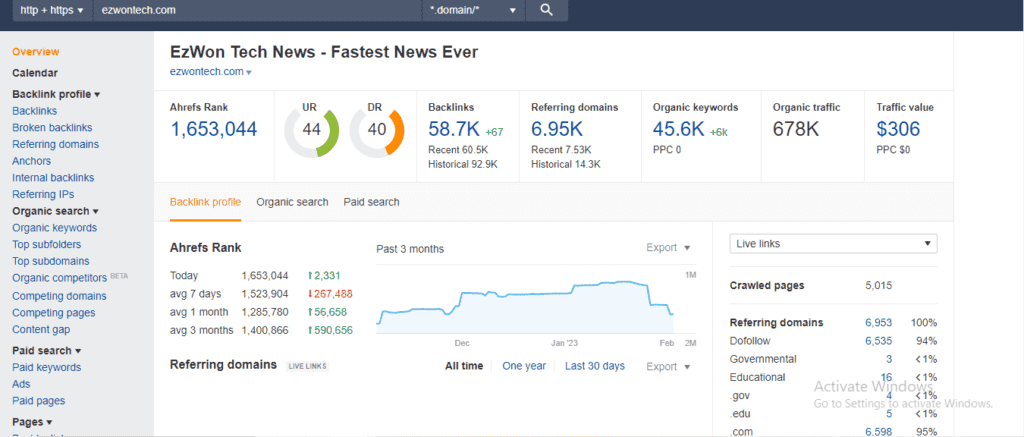Expand the ezwontech.com dropdown under title

[x=211, y=73]
